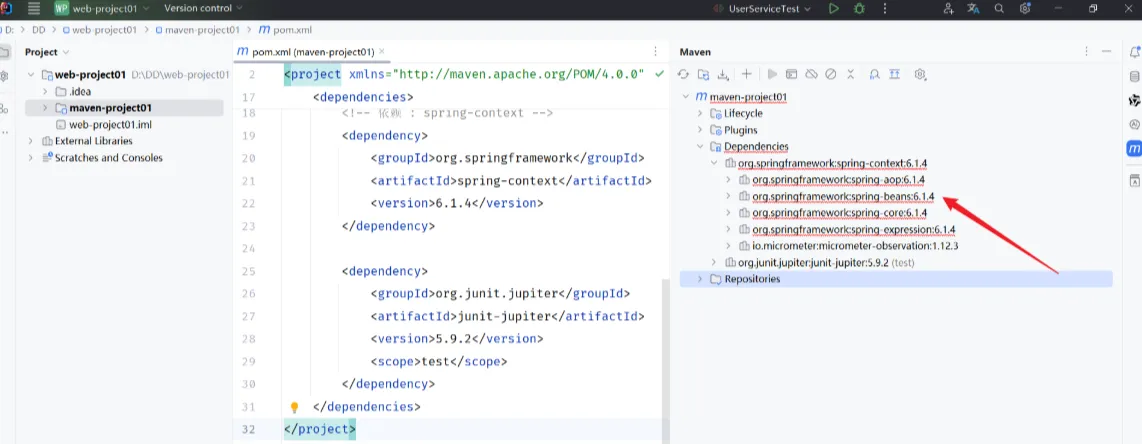Open Maven settings gear icon

coord(920,74)
